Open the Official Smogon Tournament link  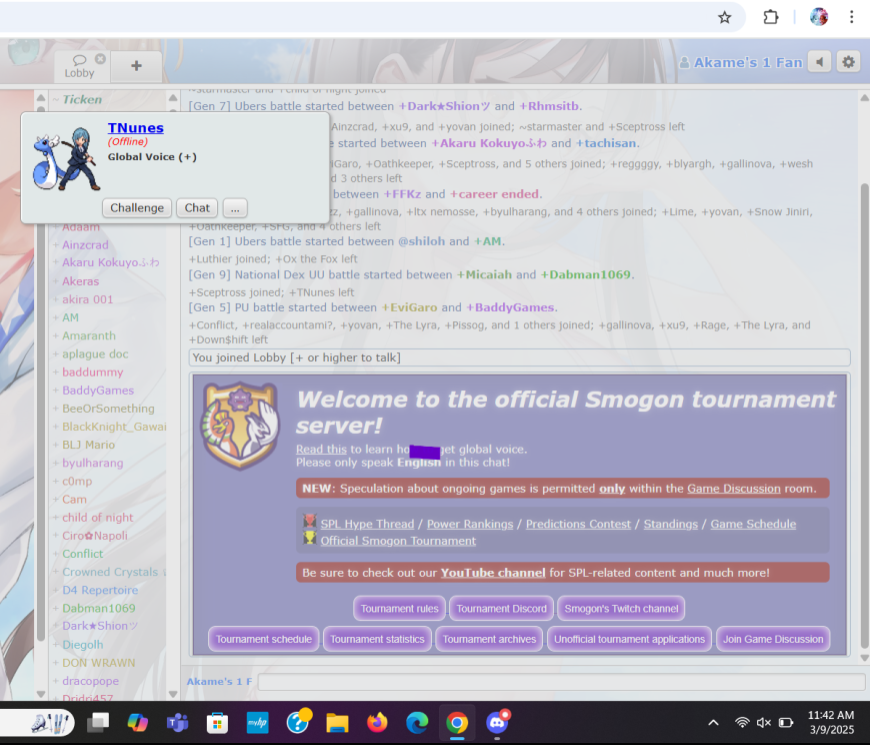point(398,541)
